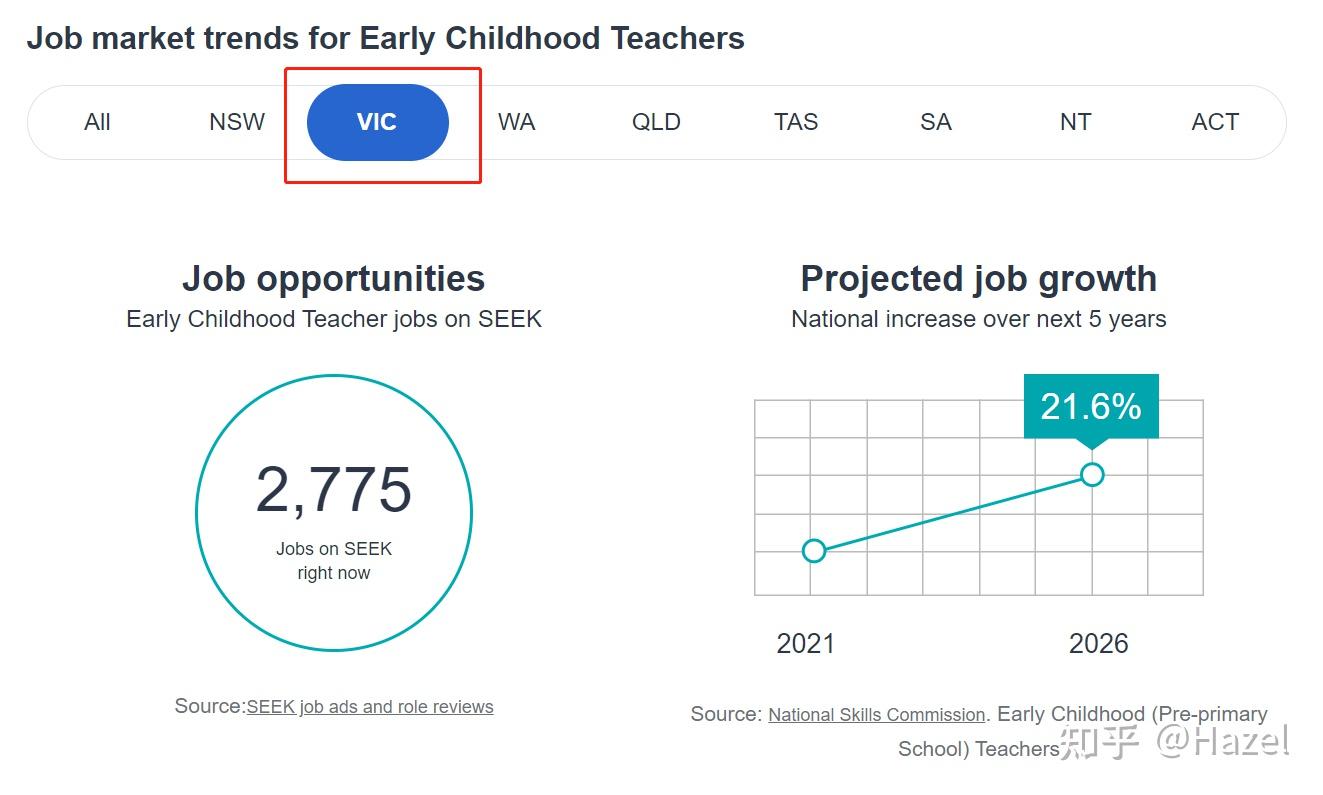Switch to the WA tab
1323x795 pixels.
click(x=517, y=122)
